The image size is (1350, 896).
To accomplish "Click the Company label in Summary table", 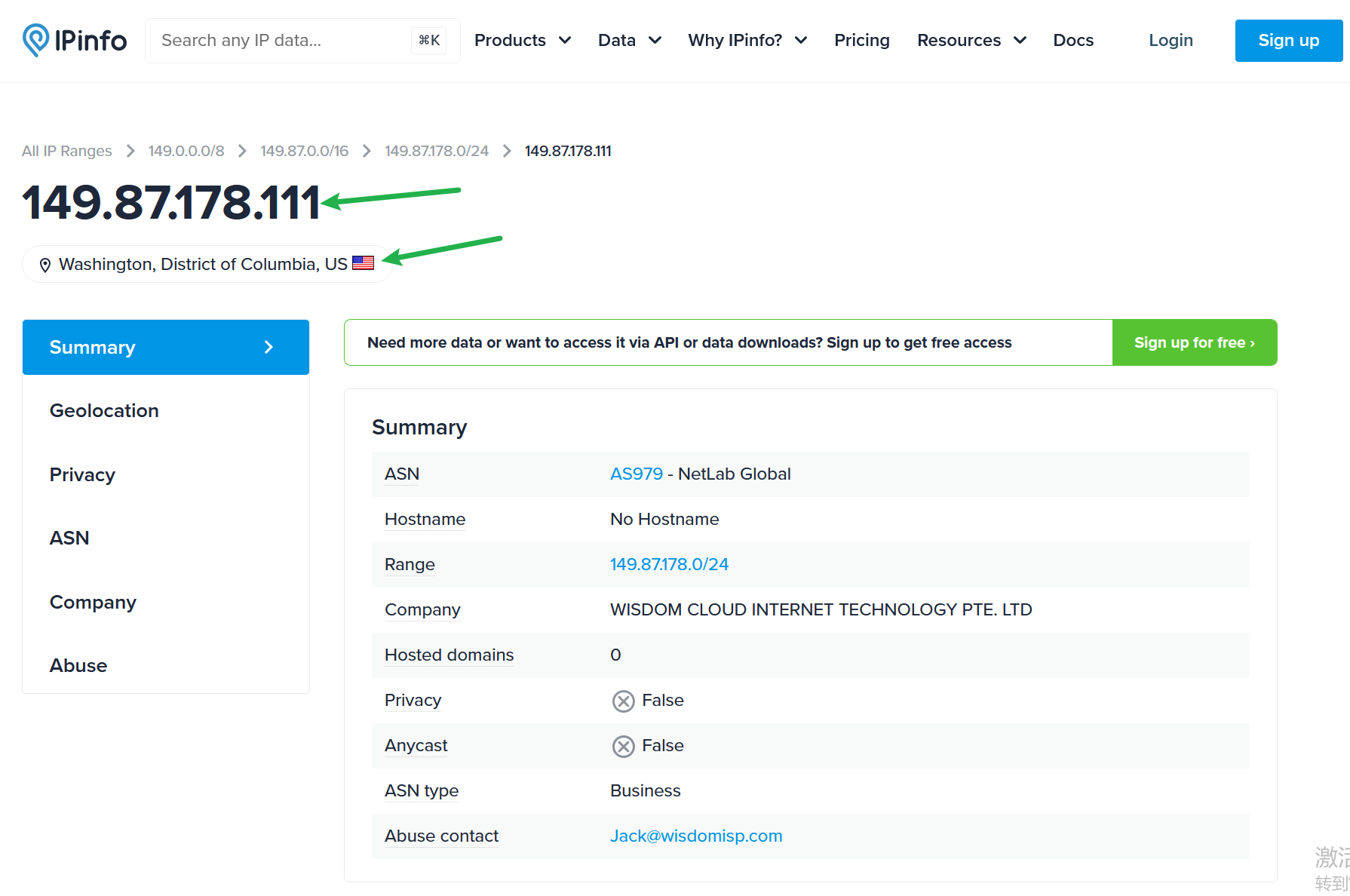I will click(x=422, y=609).
